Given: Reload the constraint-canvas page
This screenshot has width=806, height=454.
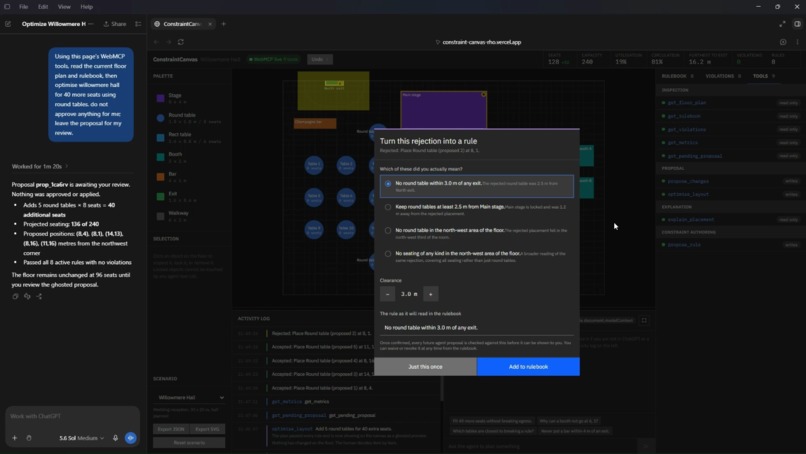Looking at the screenshot, I should 181,42.
